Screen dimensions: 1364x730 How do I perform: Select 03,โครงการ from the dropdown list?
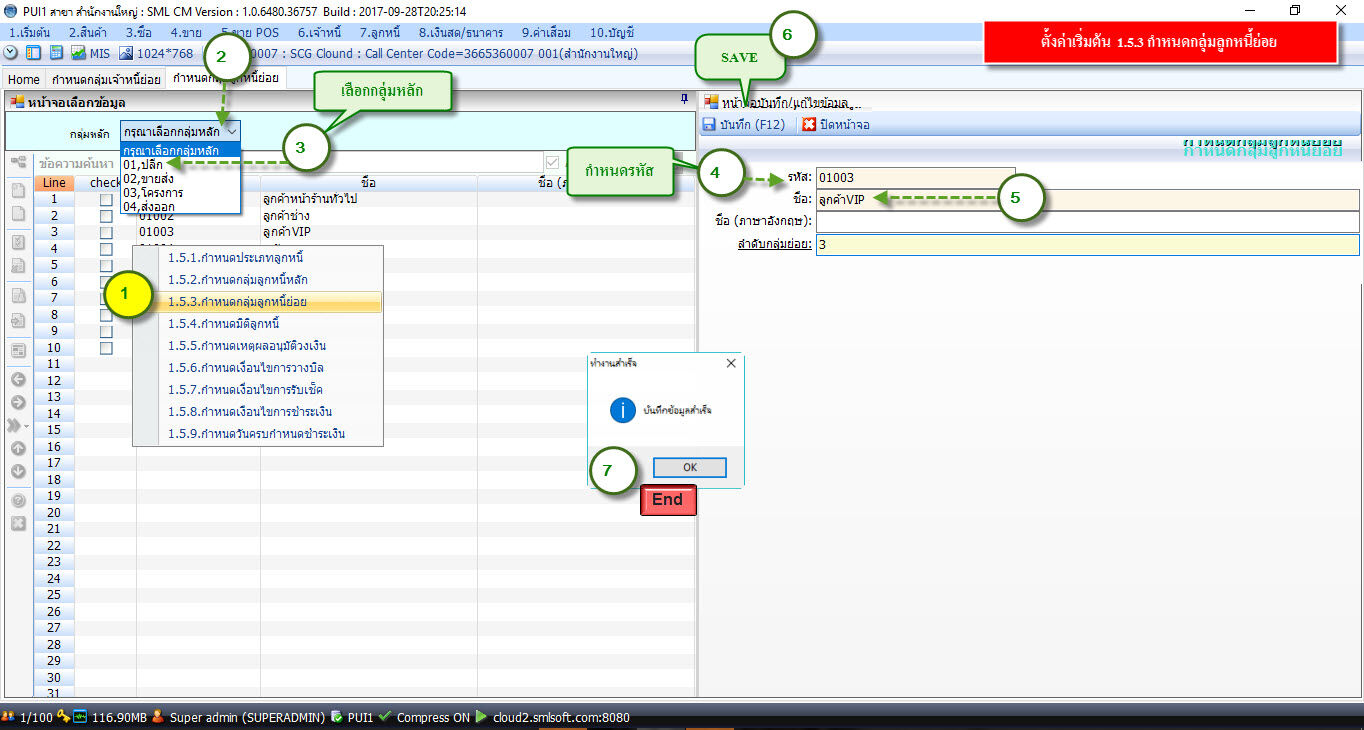click(181, 192)
